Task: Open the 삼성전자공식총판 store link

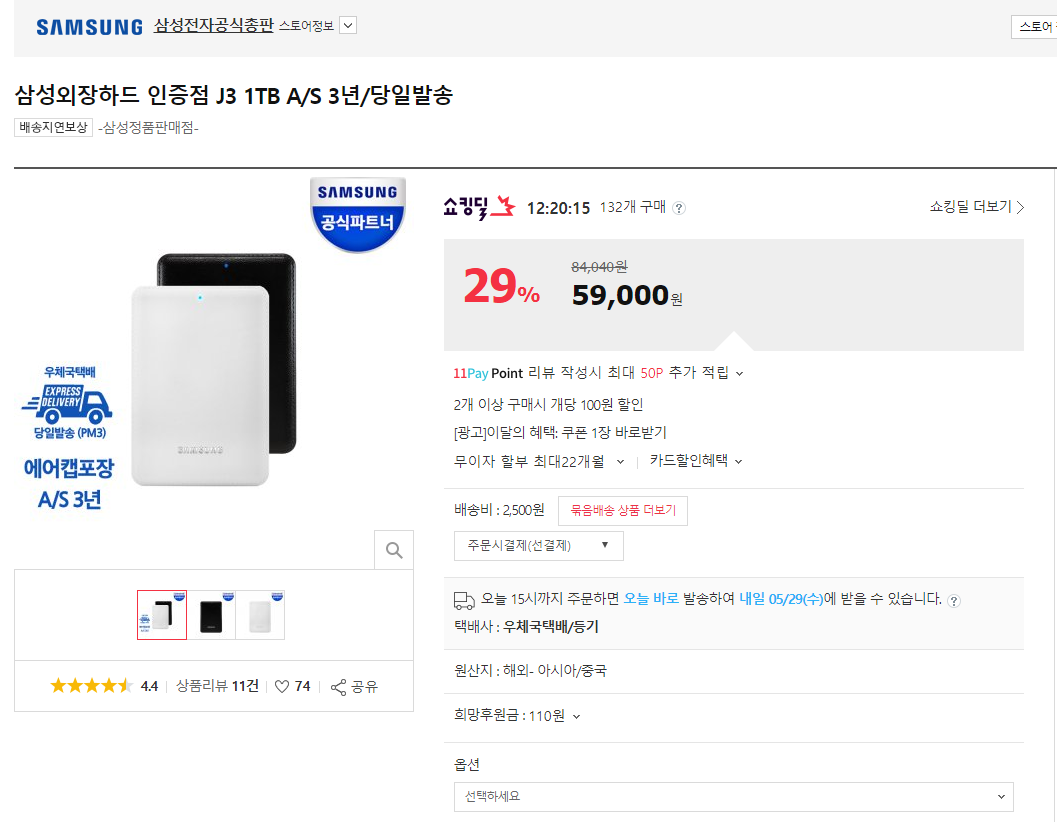Action: pos(213,25)
